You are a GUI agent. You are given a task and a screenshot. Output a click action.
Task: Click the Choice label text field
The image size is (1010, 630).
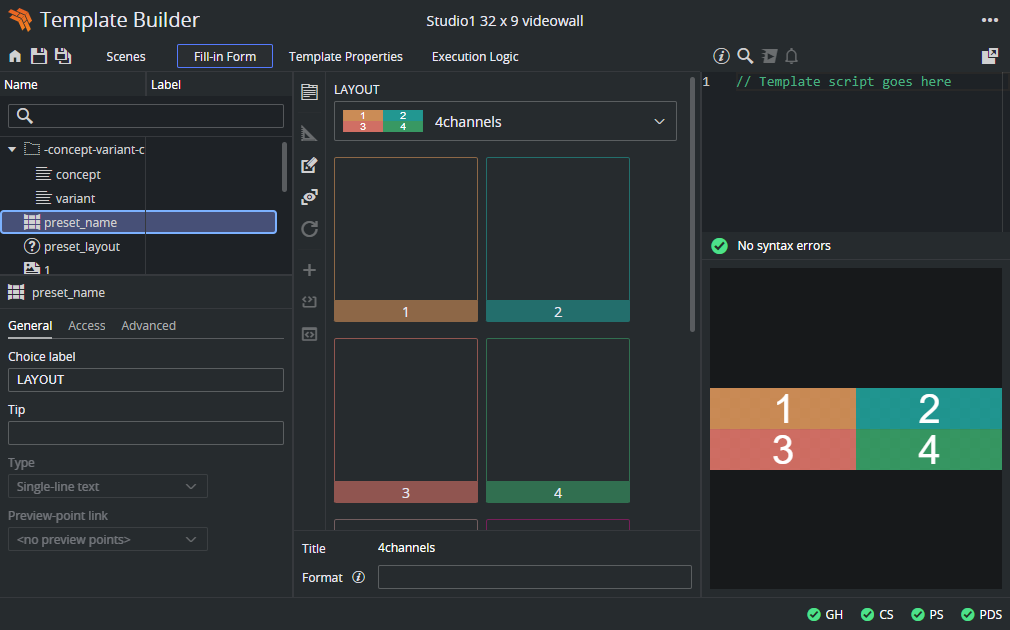point(146,380)
